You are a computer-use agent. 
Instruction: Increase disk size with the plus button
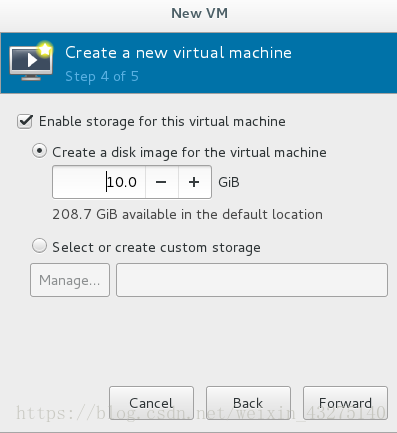coord(195,182)
